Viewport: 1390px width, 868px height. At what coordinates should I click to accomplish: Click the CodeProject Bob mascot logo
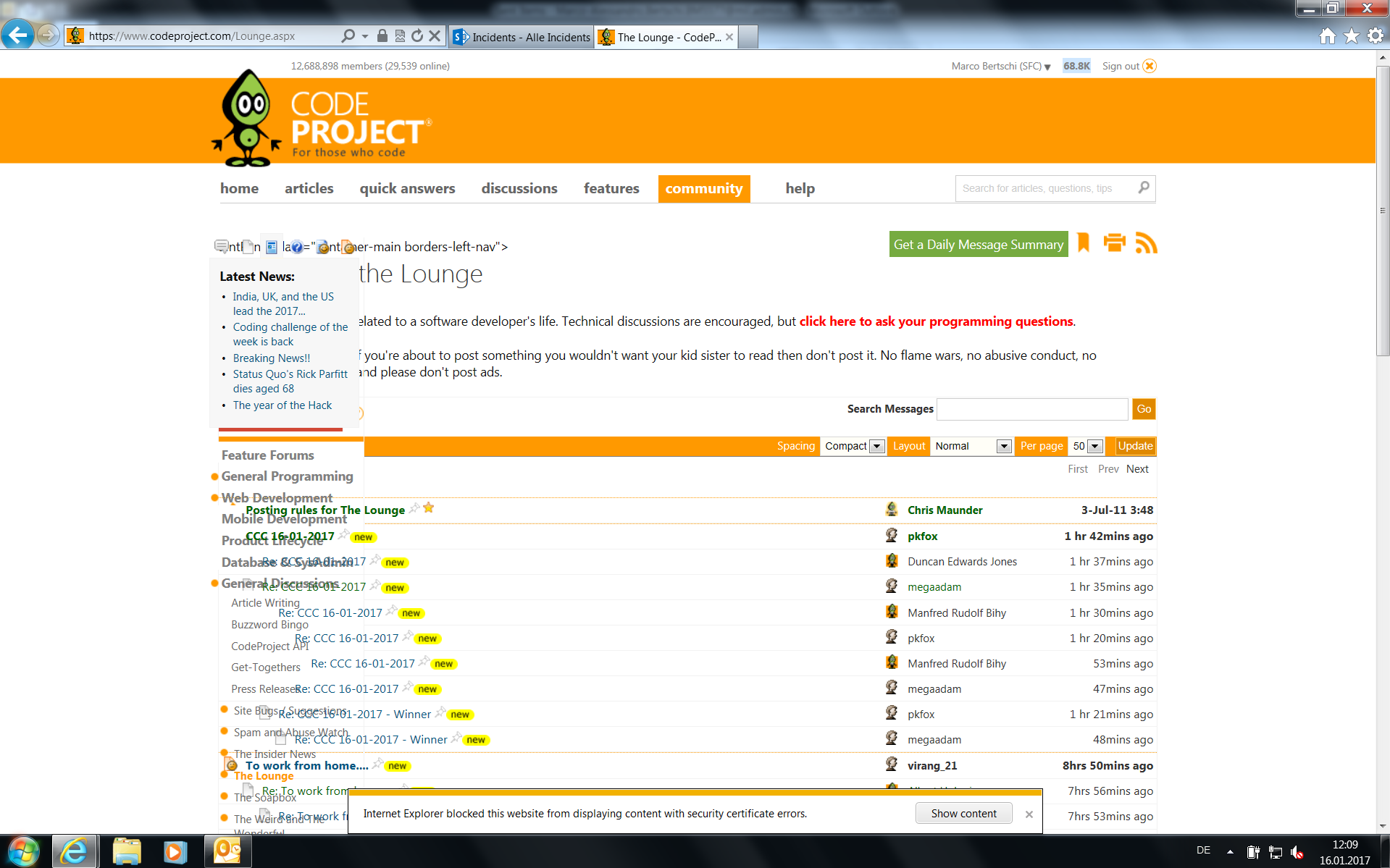point(246,118)
